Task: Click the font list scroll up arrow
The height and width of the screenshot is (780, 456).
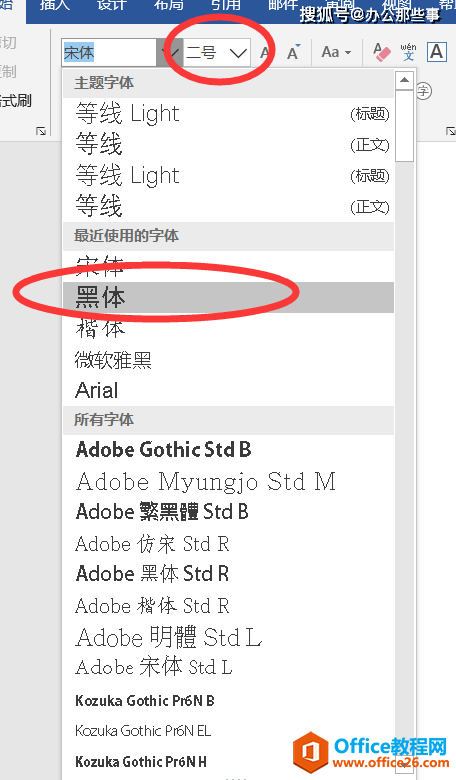Action: 404,80
